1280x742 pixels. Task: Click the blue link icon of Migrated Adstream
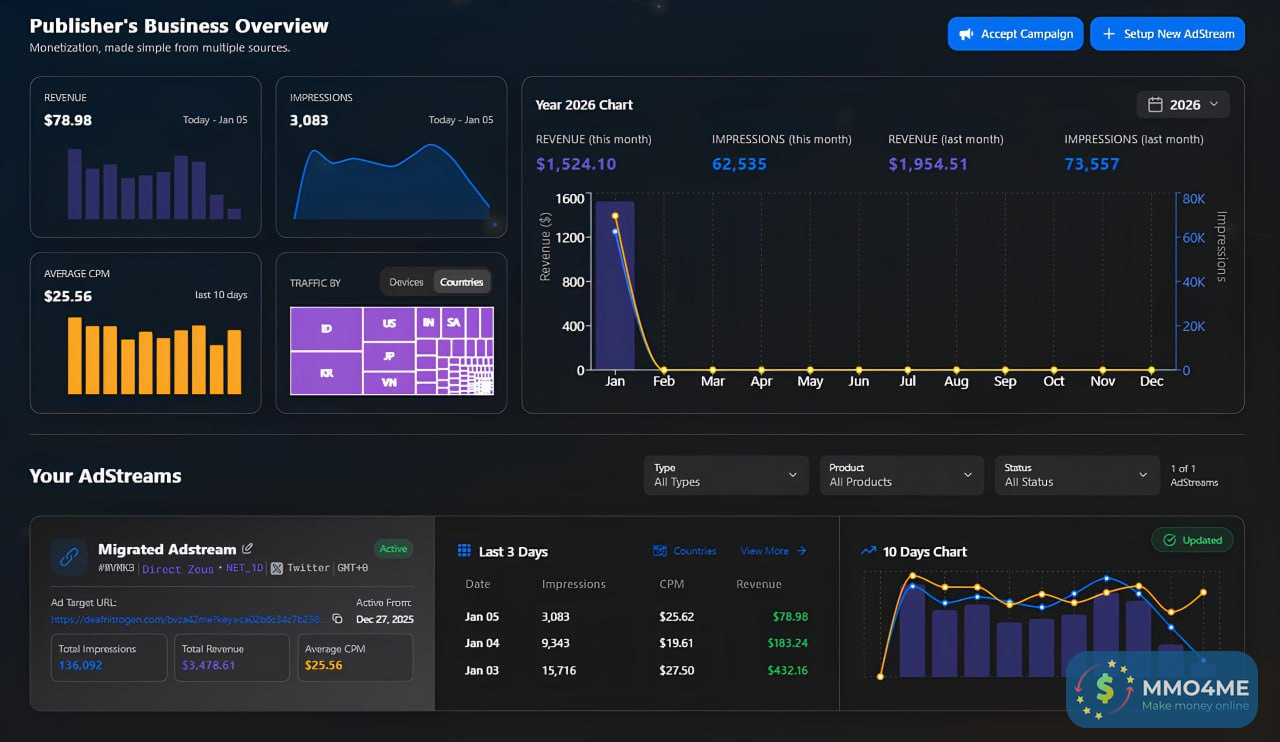tap(69, 557)
